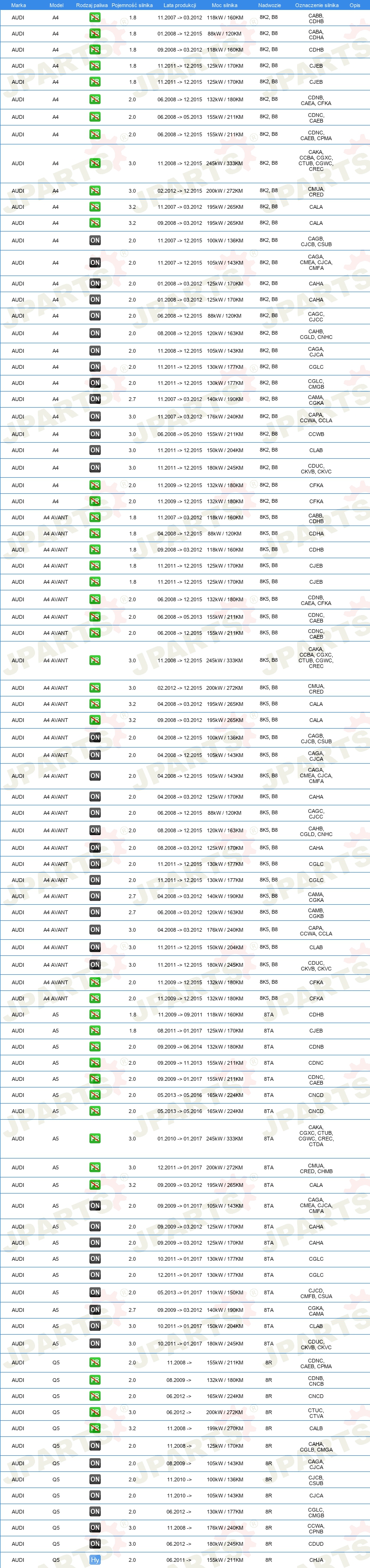Screen dimensions: 370x1568
Task: Select the diesel icon in the A4 Avant CAMB, CGKB row
Action: pyautogui.click(x=95, y=912)
